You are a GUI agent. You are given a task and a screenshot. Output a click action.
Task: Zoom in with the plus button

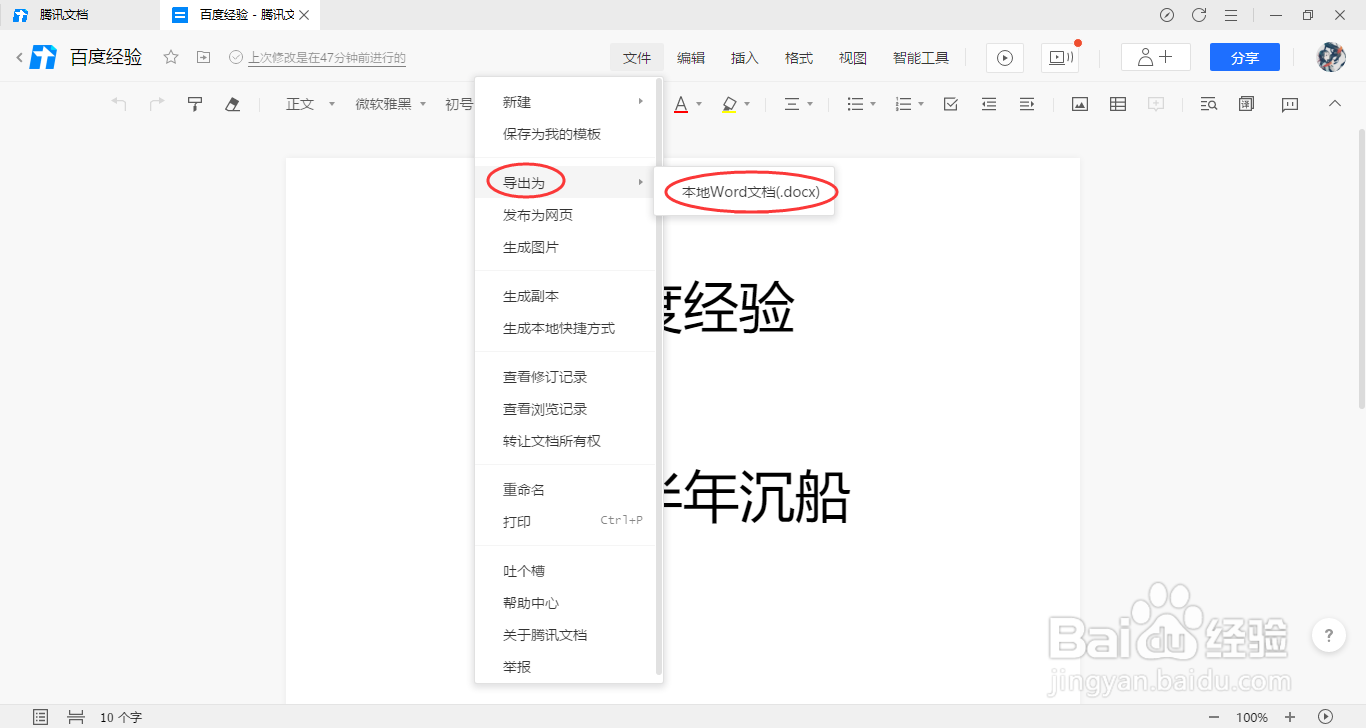(x=1290, y=717)
